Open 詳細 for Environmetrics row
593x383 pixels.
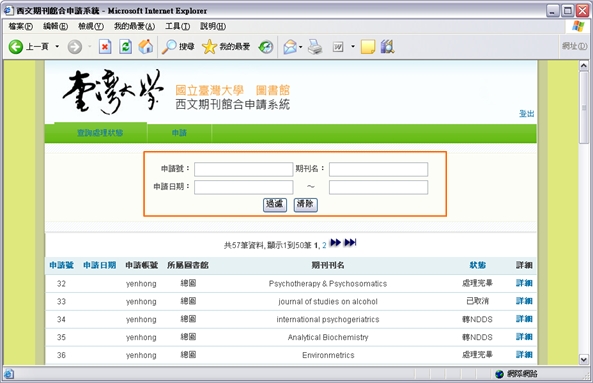[524, 355]
